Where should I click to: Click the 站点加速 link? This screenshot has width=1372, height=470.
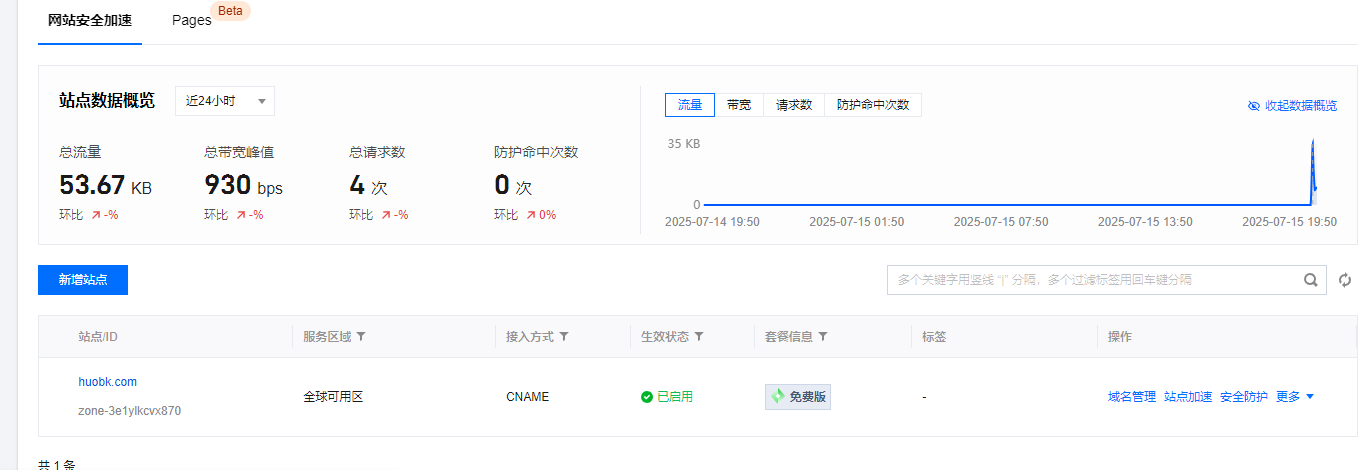1188,397
